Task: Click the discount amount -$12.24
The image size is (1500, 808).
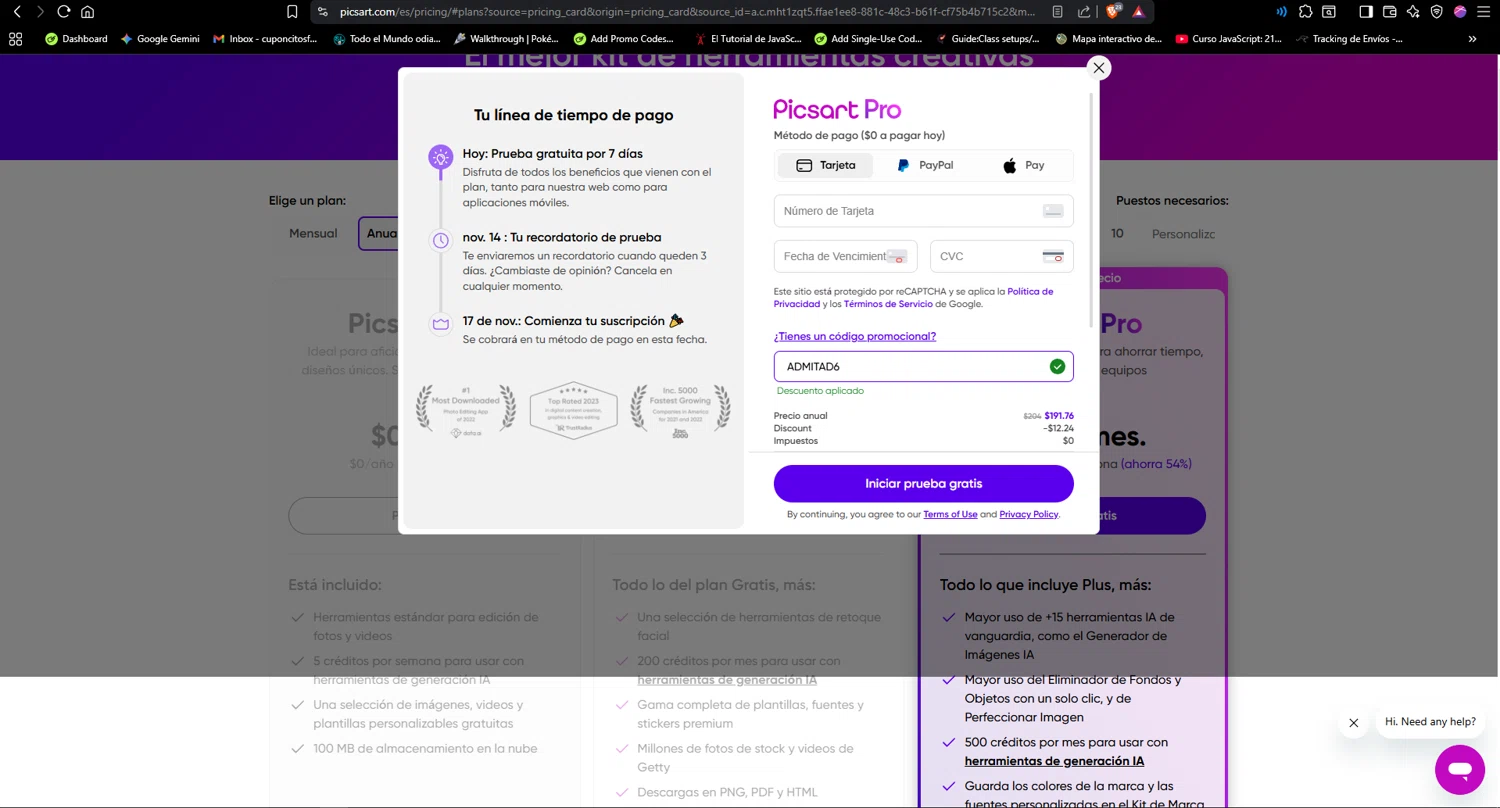Action: (1059, 428)
